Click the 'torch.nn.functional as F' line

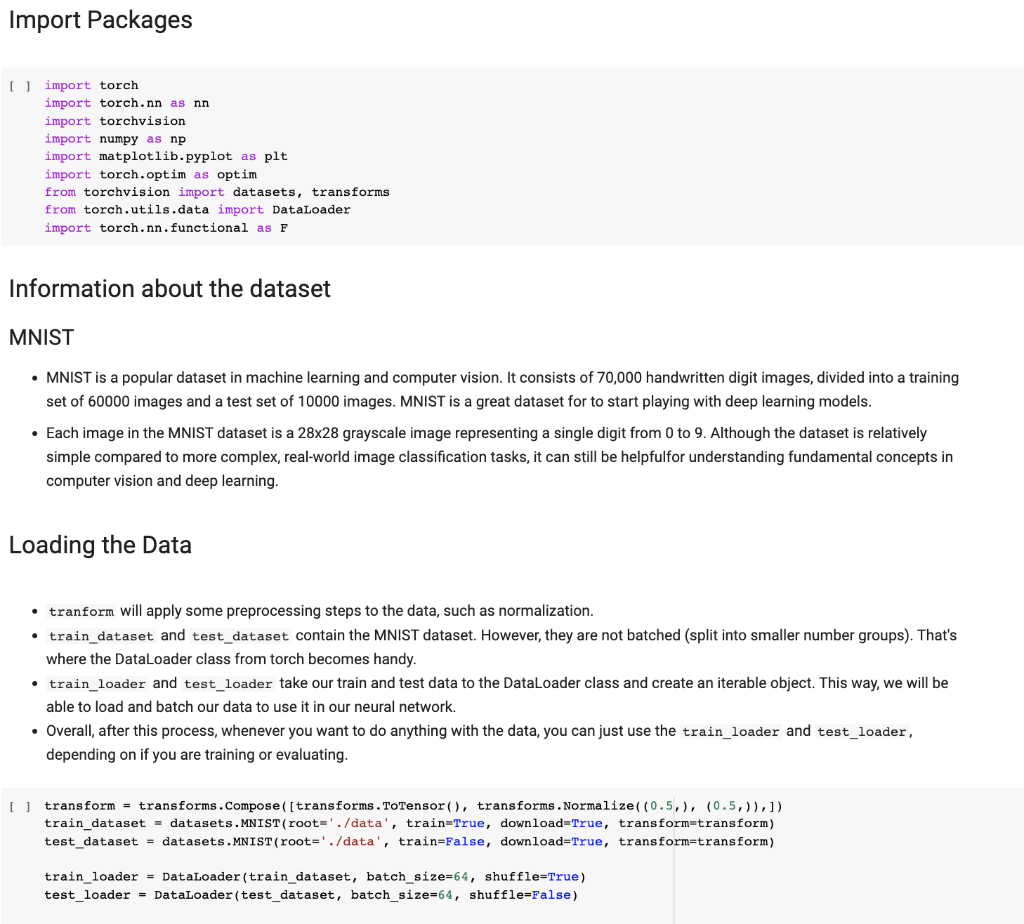167,228
